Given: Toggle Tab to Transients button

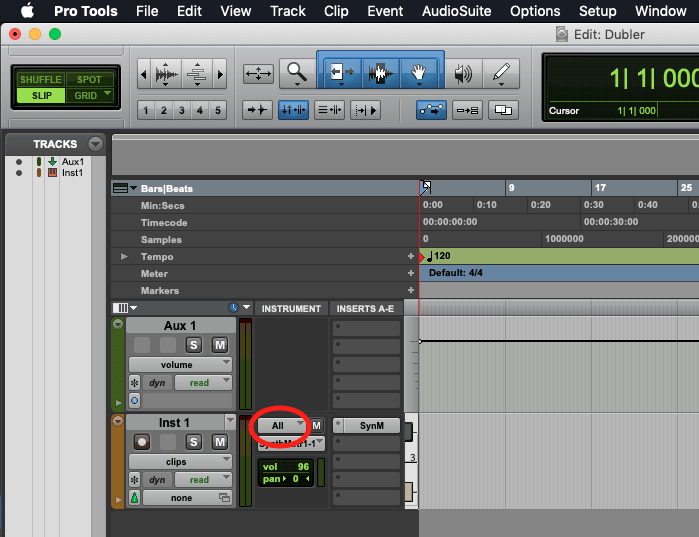Looking at the screenshot, I should 258,110.
